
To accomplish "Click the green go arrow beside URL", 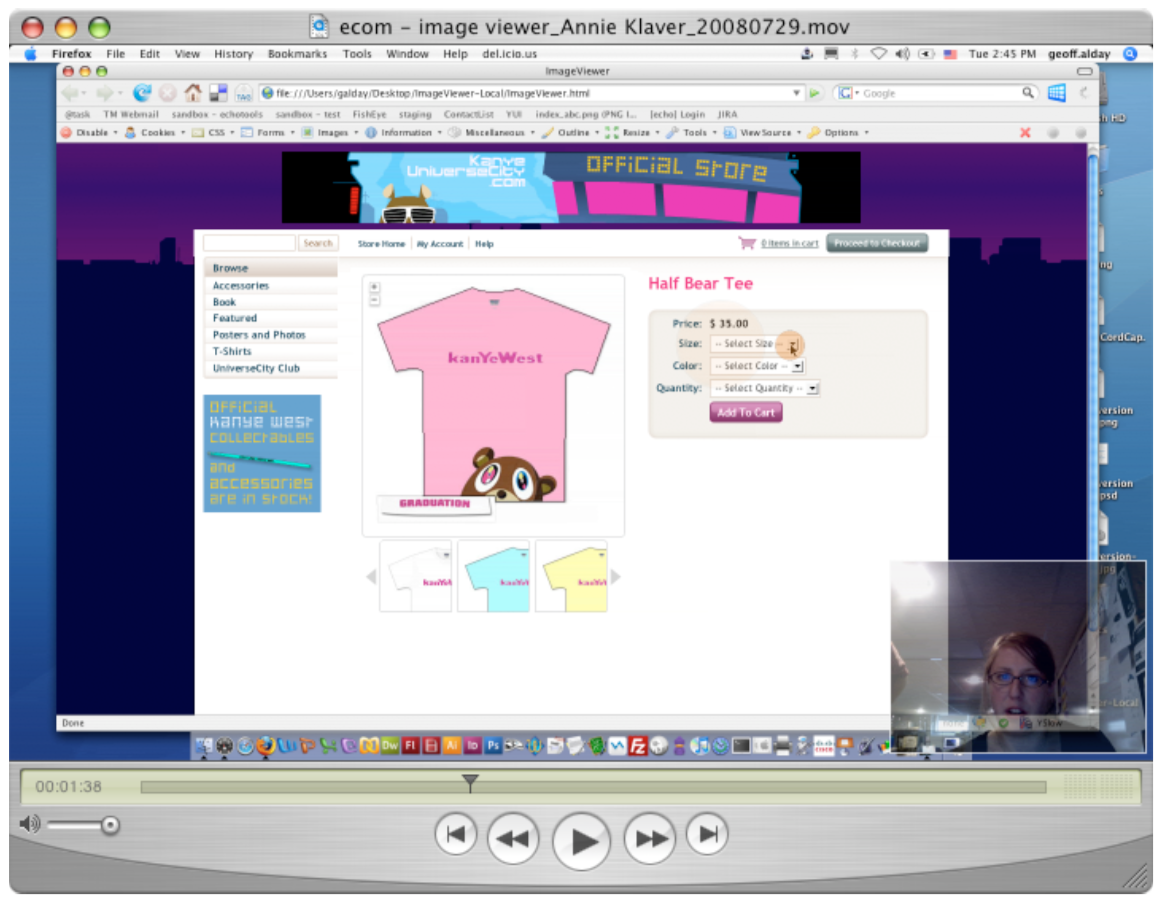I will tap(814, 93).
